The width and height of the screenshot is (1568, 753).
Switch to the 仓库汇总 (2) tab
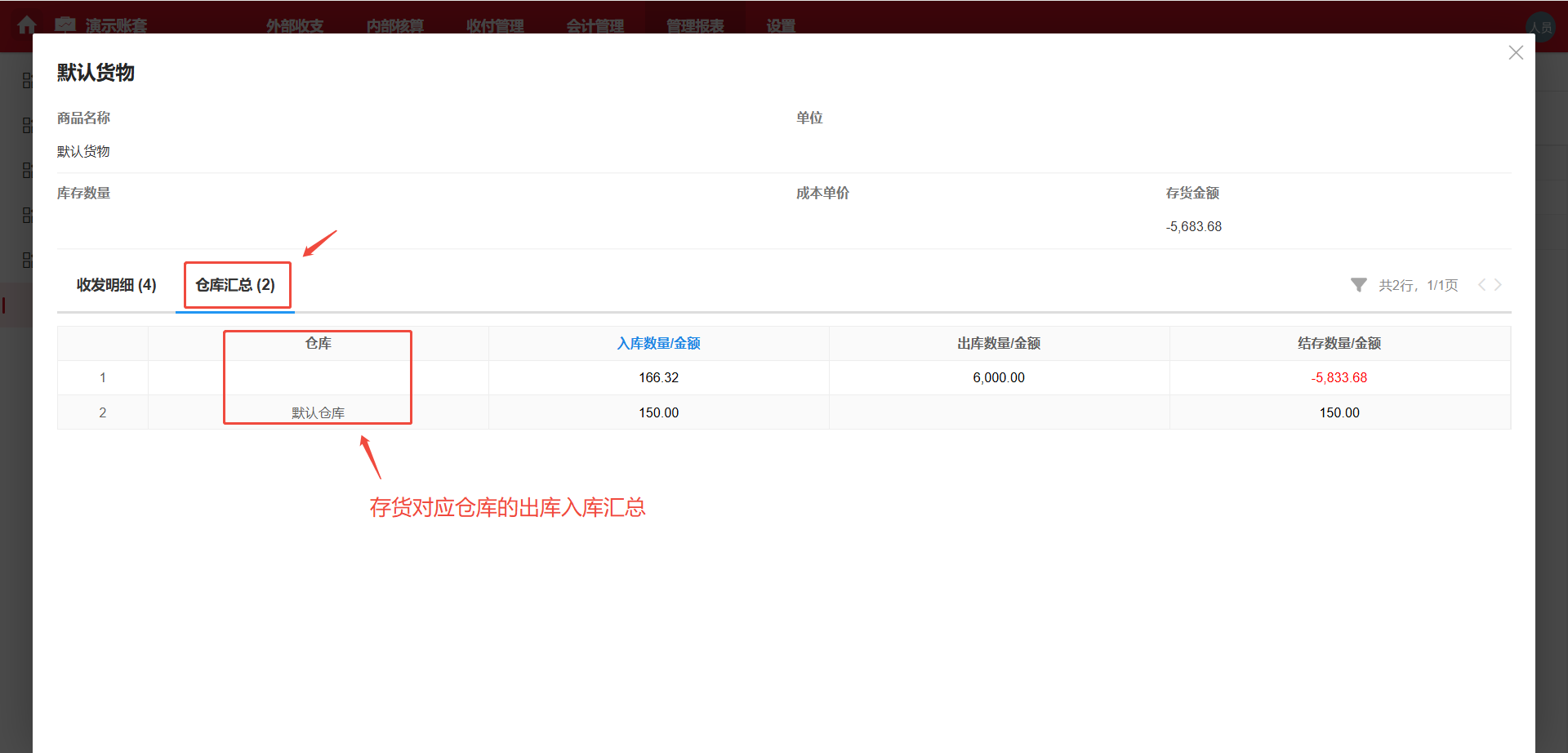[x=236, y=284]
